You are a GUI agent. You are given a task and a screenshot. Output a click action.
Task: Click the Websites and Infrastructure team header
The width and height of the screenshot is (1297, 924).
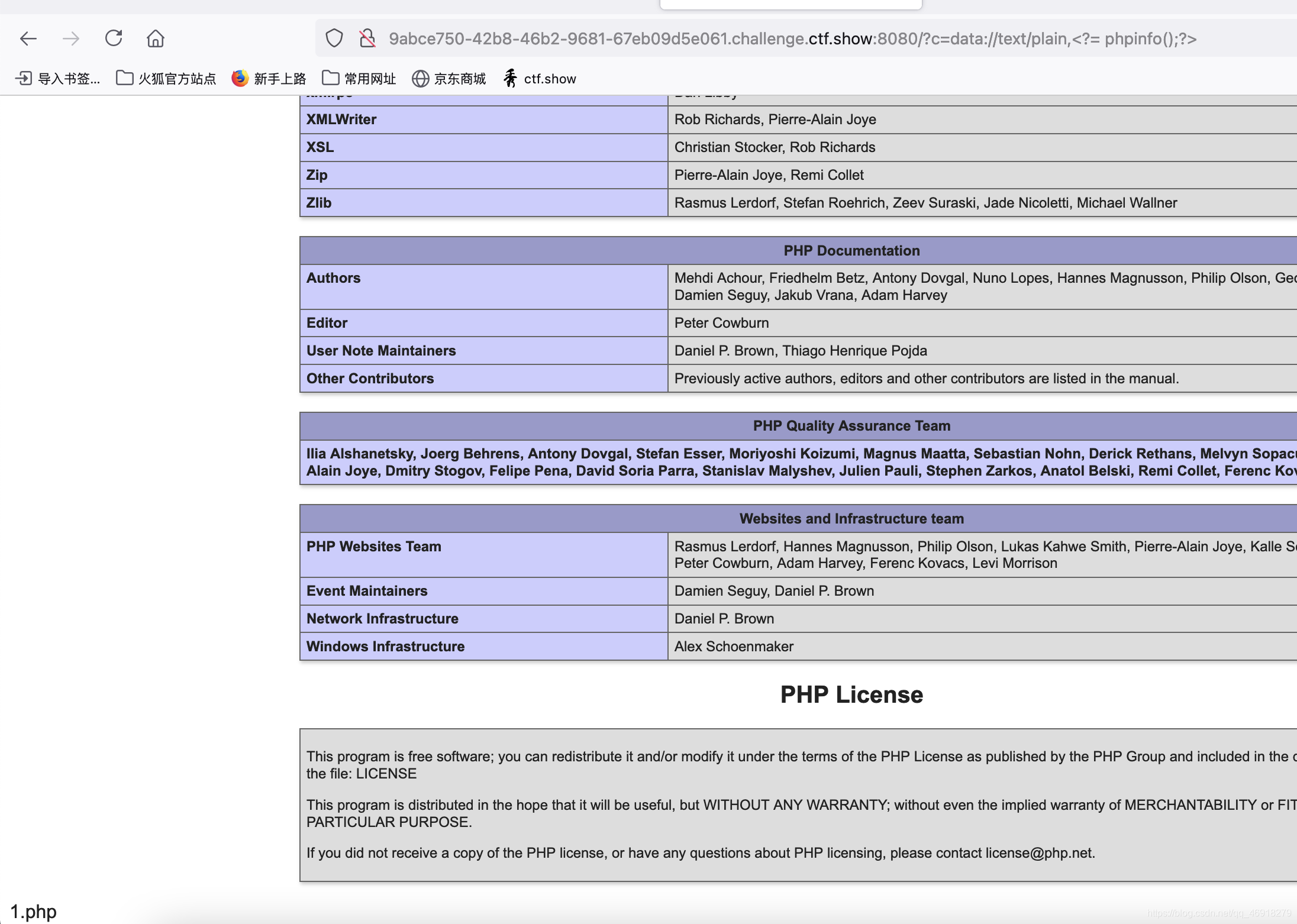[851, 519]
